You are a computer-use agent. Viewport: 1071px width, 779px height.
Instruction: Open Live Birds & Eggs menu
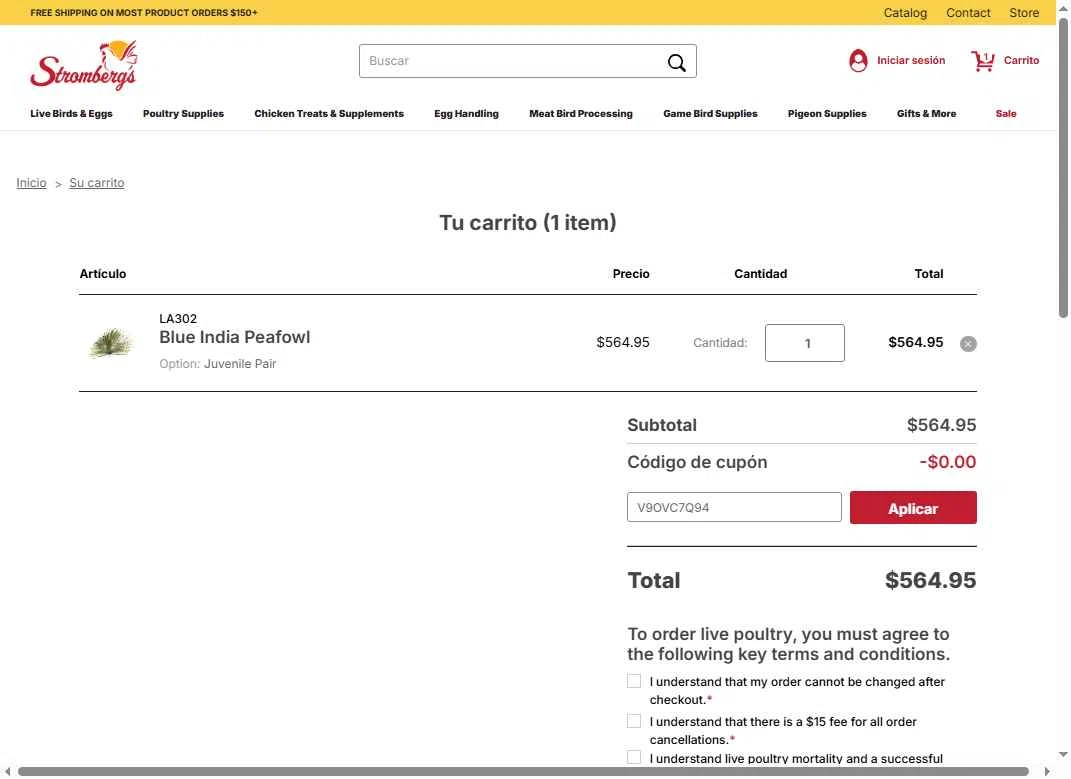(71, 113)
